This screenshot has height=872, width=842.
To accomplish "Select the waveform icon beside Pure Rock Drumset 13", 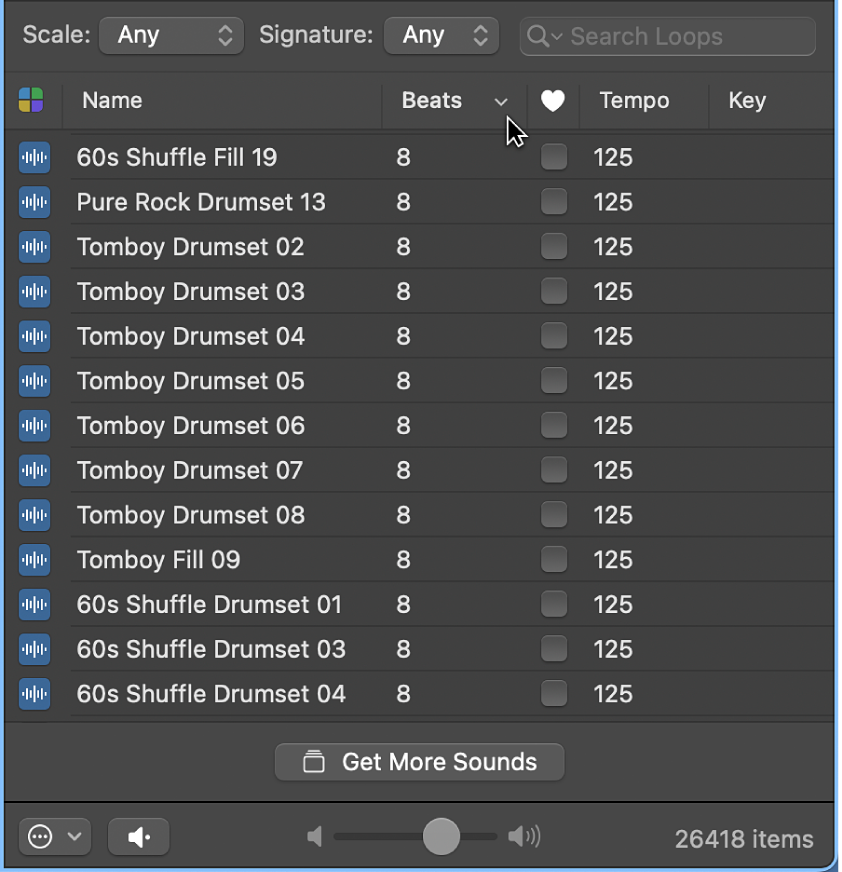I will (34, 202).
